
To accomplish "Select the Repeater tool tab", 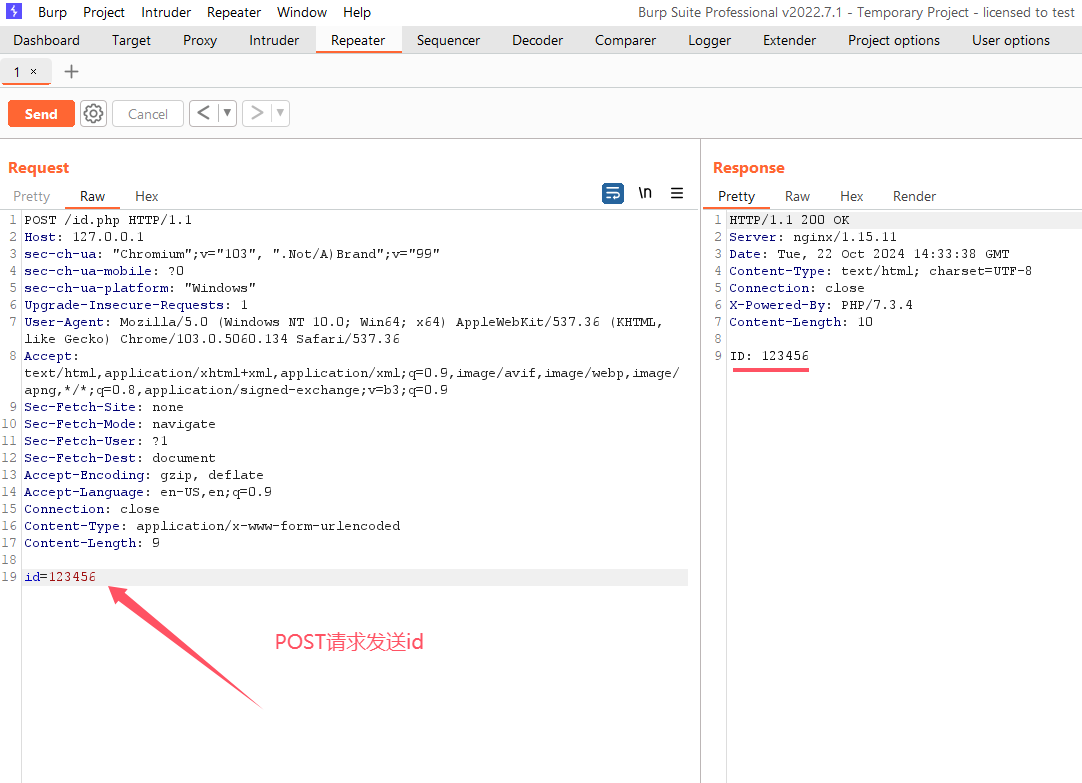I will coord(358,40).
